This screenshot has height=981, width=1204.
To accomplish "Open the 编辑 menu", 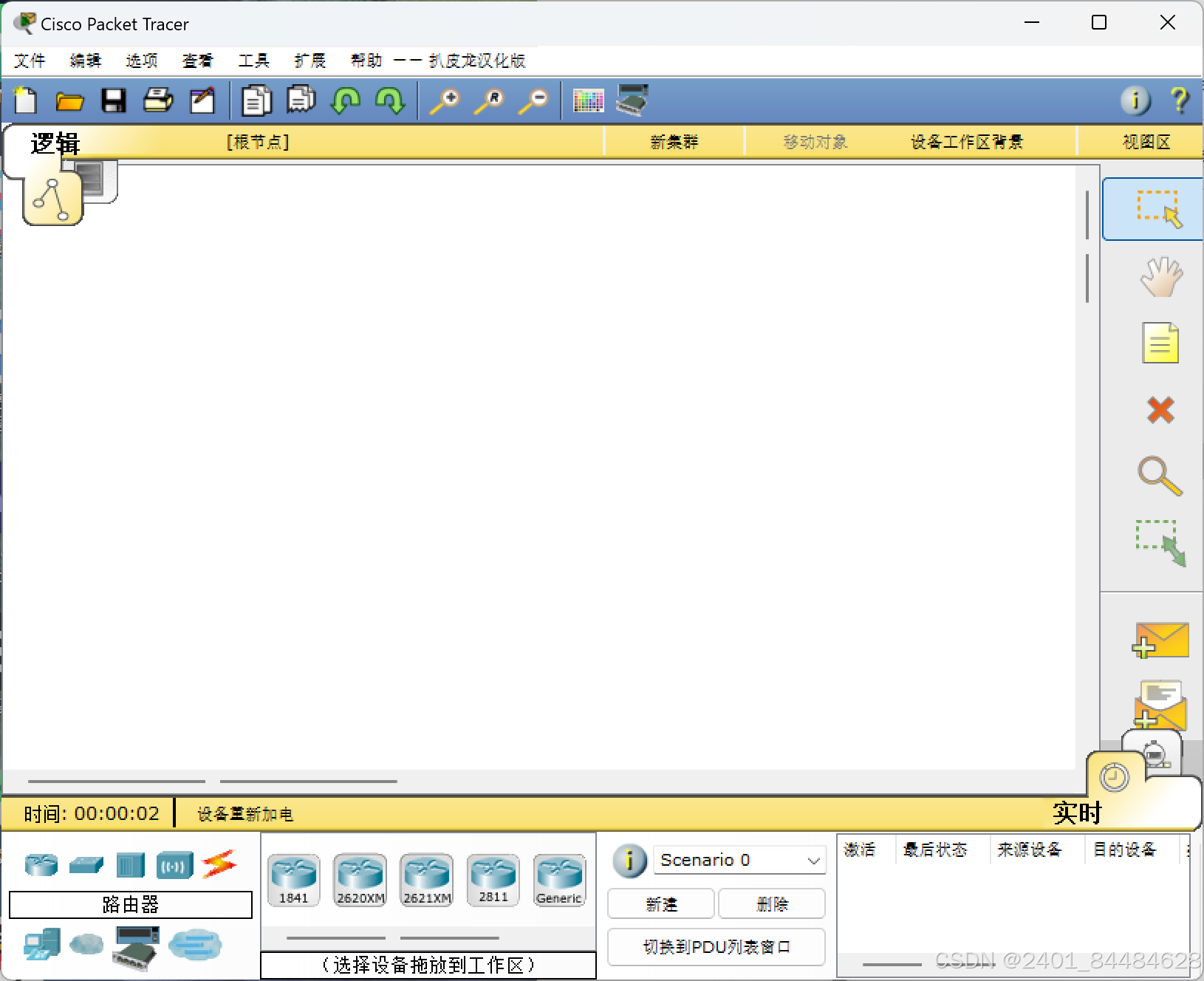I will click(x=86, y=61).
